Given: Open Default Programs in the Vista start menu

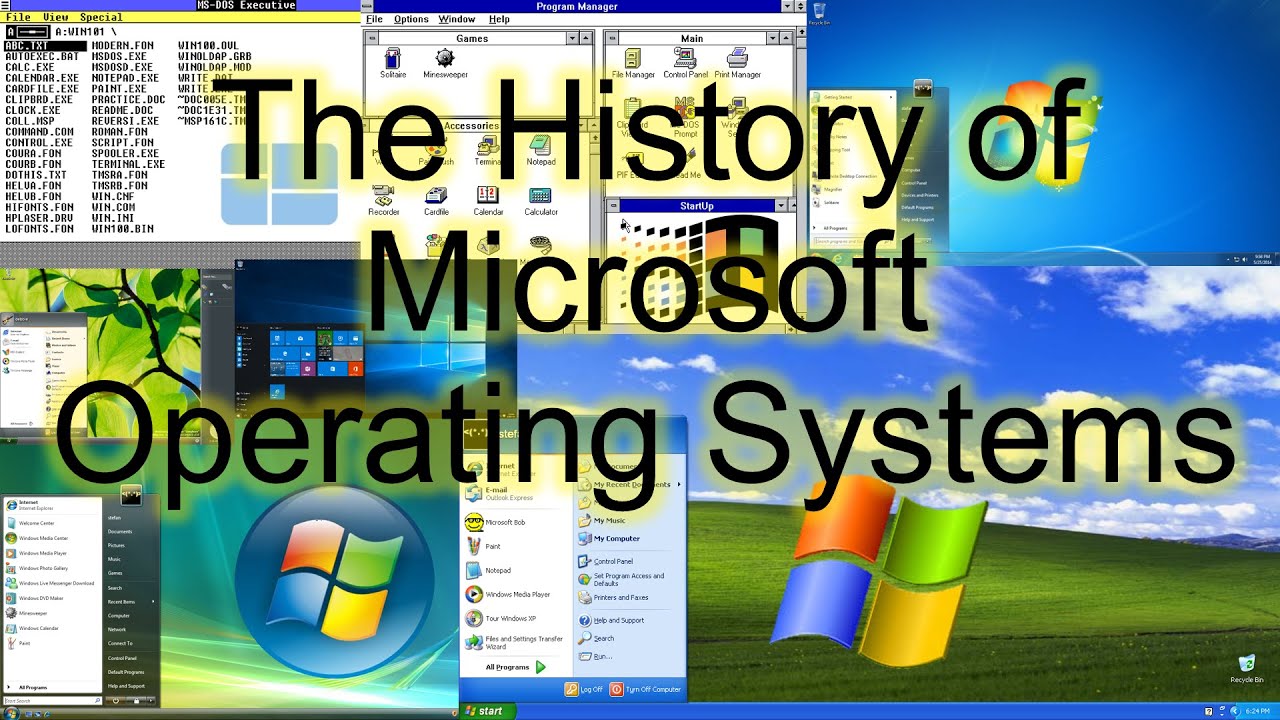Looking at the screenshot, I should point(126,672).
